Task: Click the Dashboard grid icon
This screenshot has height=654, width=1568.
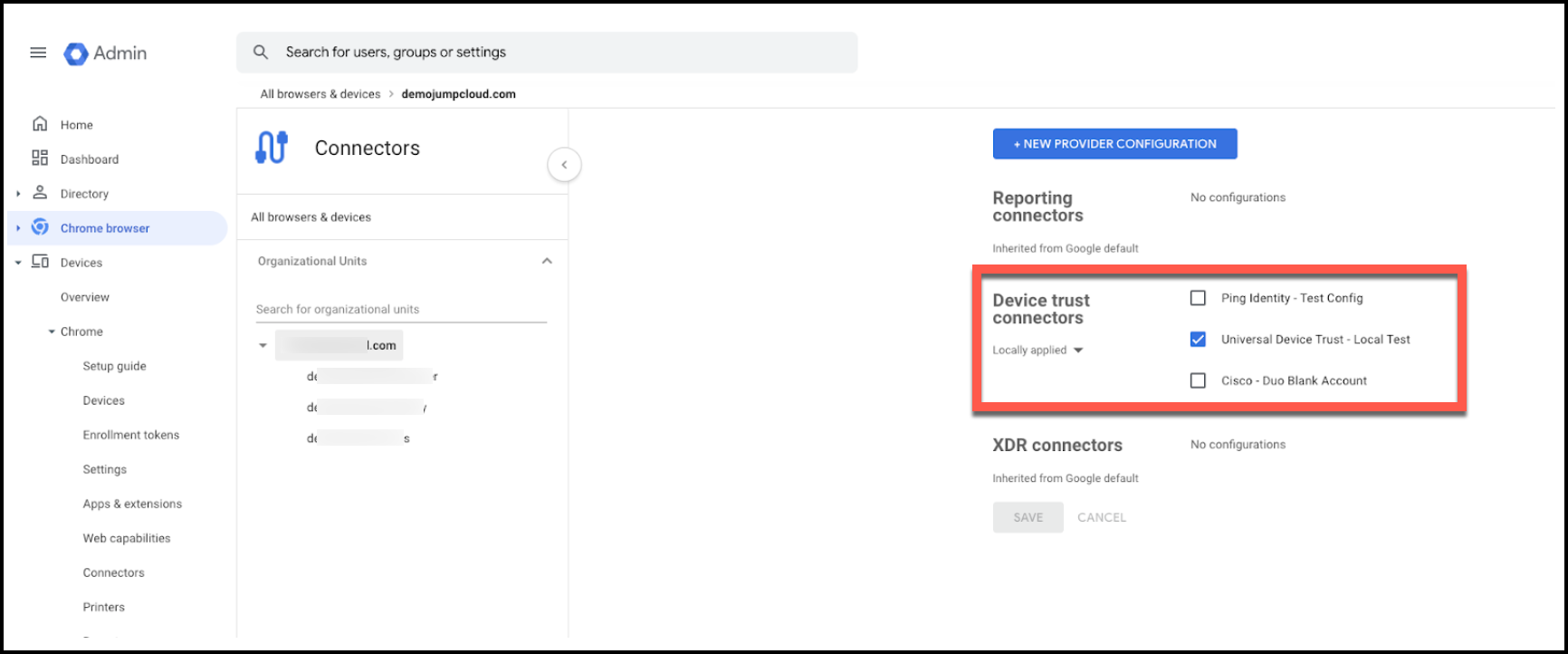Action: (x=40, y=159)
